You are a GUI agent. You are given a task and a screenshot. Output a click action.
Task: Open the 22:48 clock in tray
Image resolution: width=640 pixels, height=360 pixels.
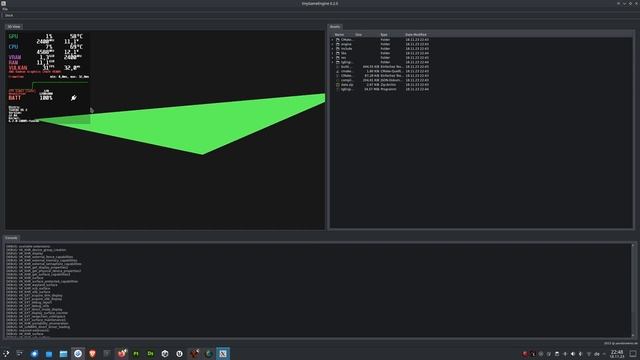[617, 353]
